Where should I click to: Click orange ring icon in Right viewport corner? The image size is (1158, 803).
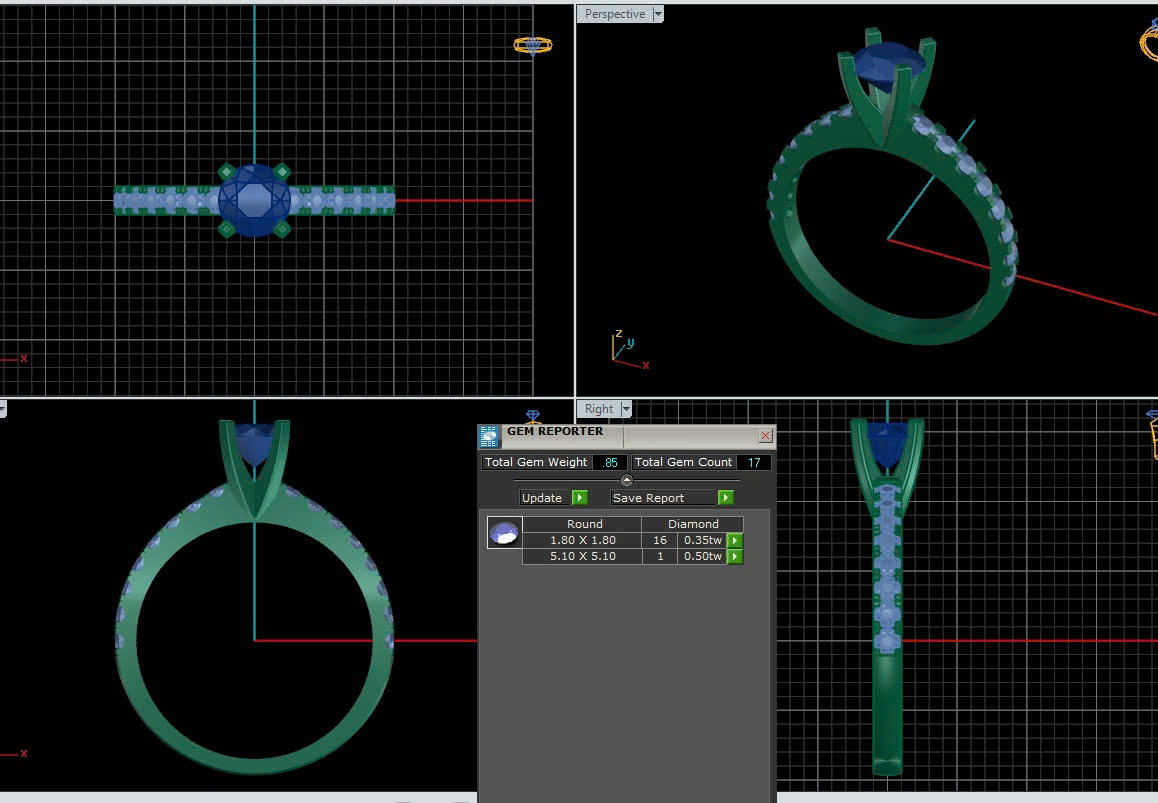click(1151, 426)
